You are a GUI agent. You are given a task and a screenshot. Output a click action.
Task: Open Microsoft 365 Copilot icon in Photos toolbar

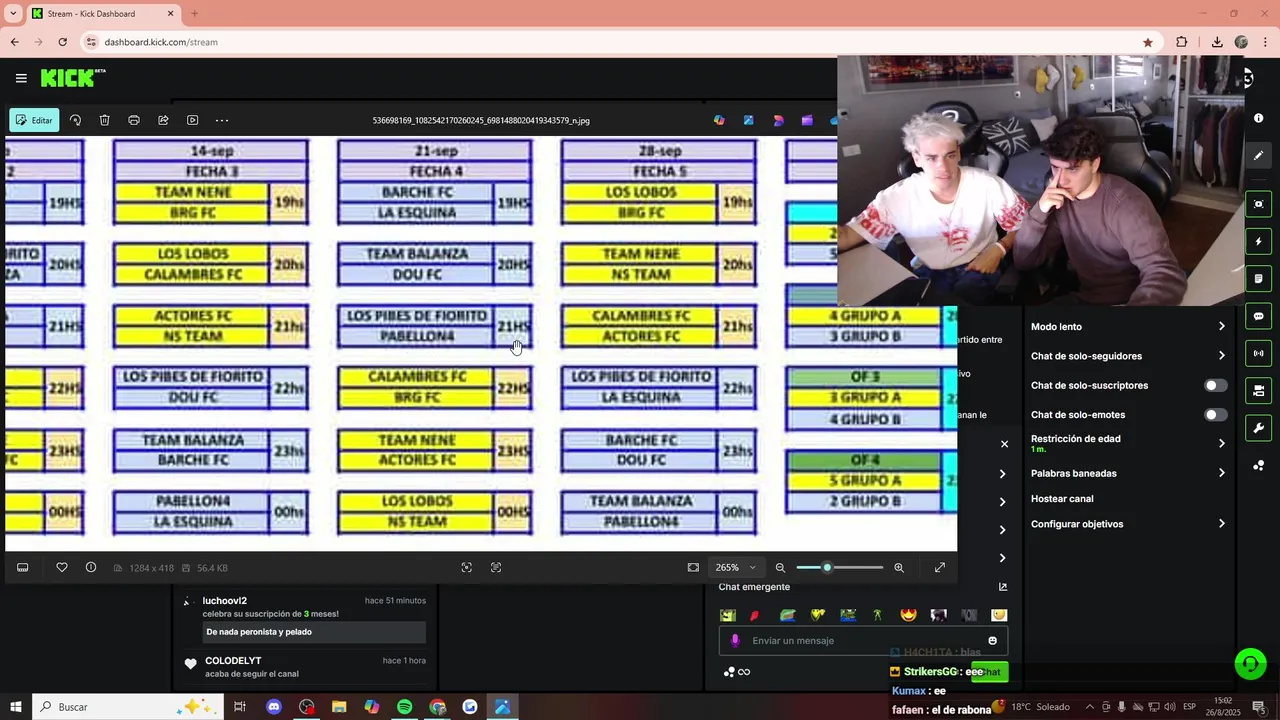click(x=719, y=120)
